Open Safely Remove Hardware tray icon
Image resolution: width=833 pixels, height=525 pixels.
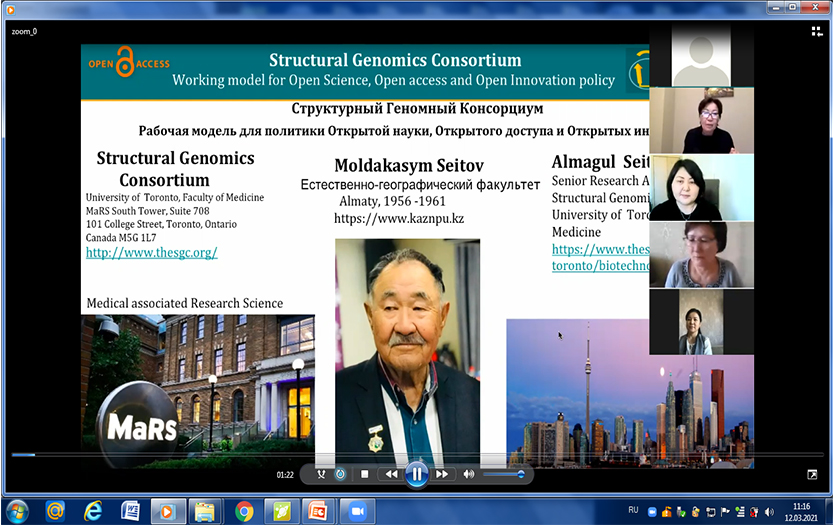(681, 512)
